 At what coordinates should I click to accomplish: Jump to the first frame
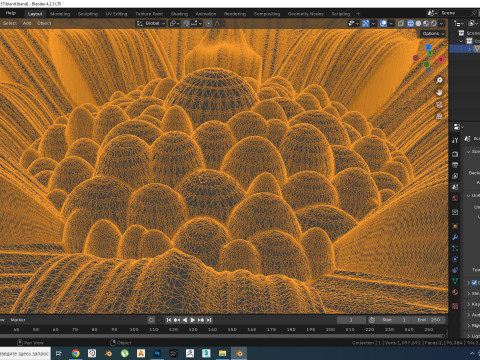[x=169, y=320]
